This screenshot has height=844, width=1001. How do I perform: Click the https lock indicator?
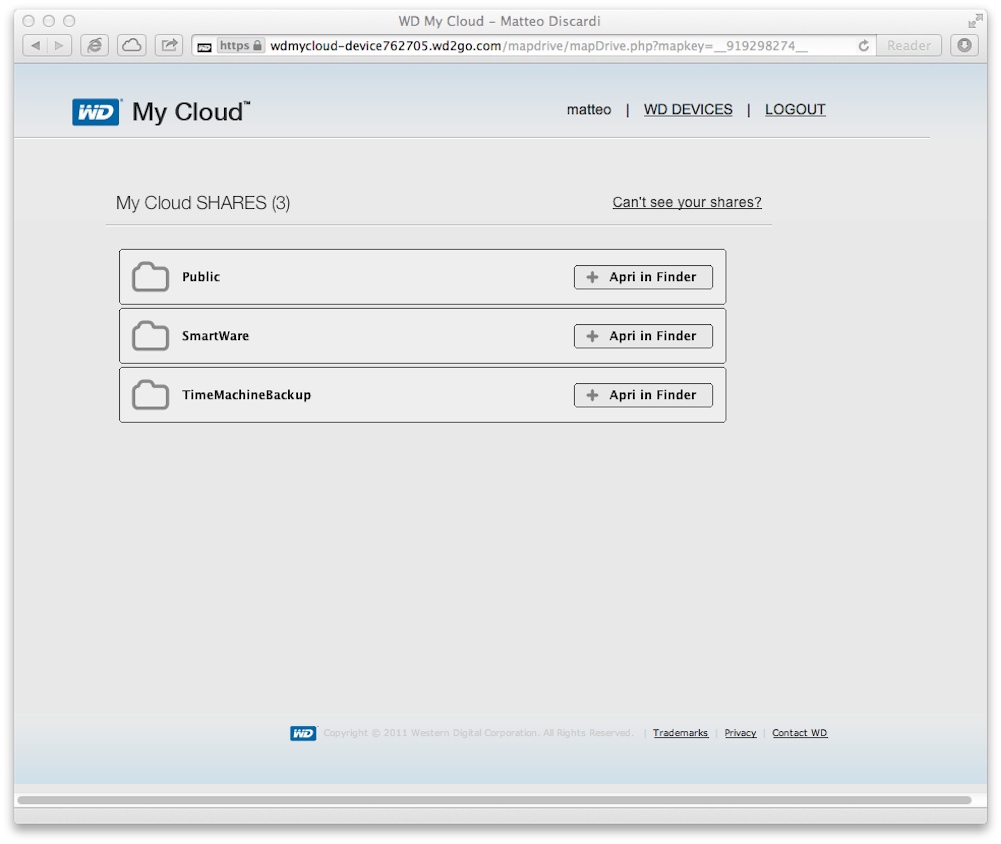click(241, 45)
